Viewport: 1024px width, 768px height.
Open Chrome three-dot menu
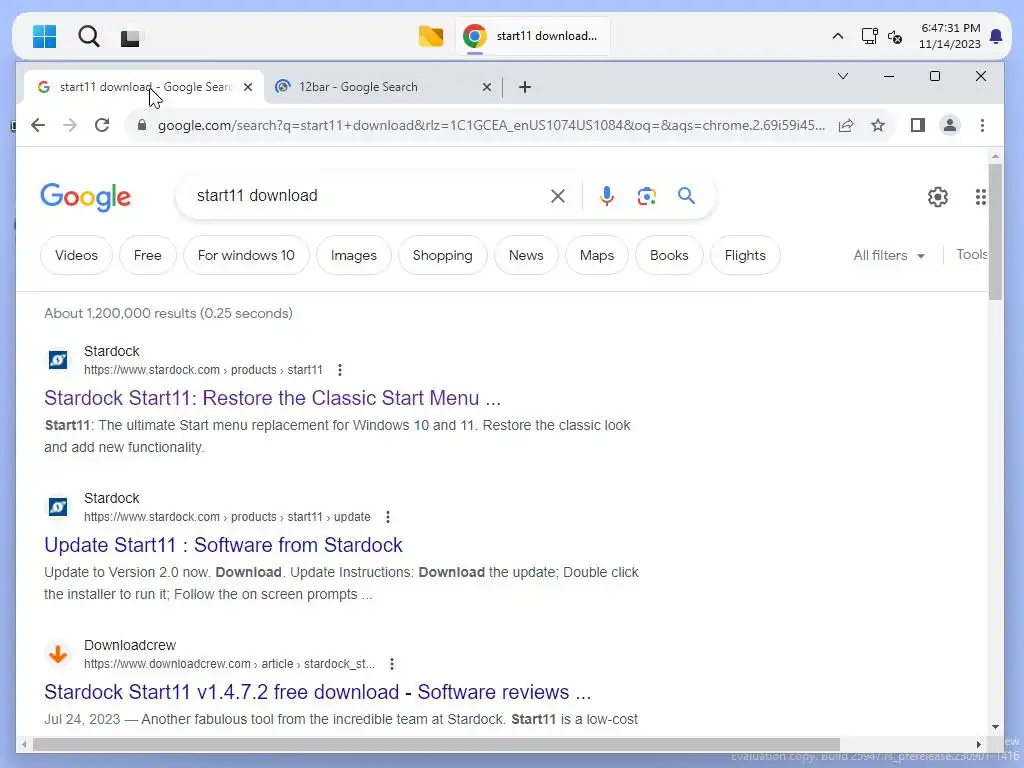click(x=982, y=125)
